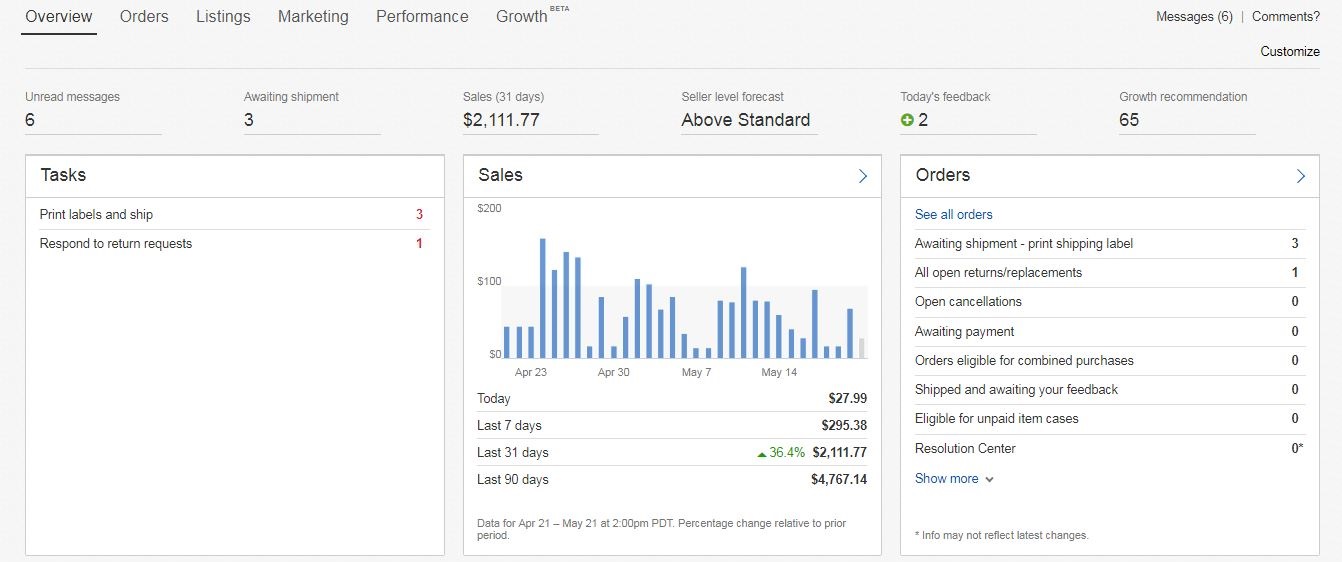Open Awaiting shipment - print shipping label
The height and width of the screenshot is (562, 1342).
[x=1023, y=244]
